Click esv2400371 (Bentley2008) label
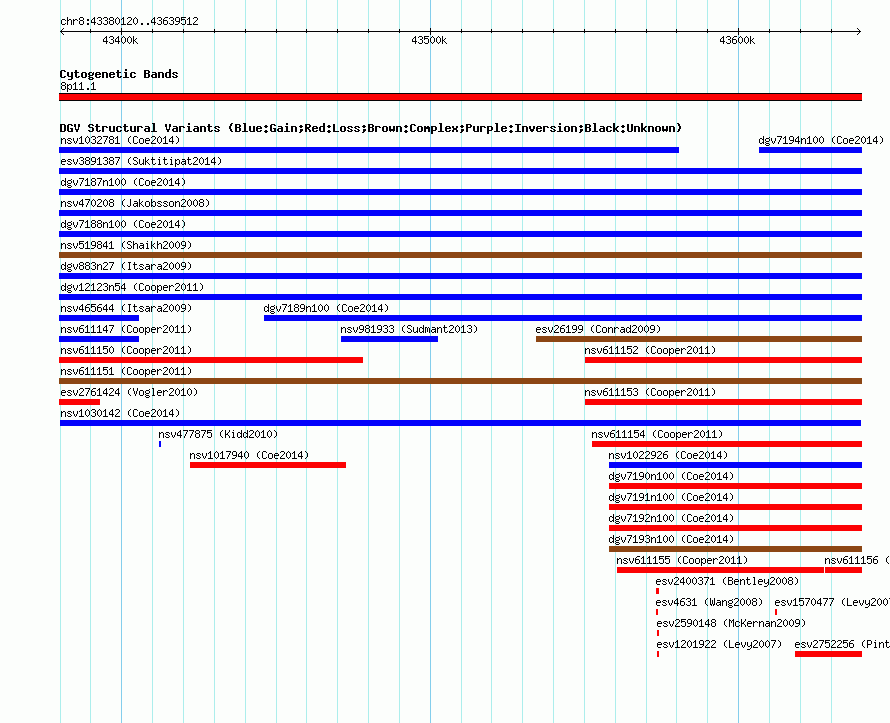890x723 pixels. tap(727, 581)
